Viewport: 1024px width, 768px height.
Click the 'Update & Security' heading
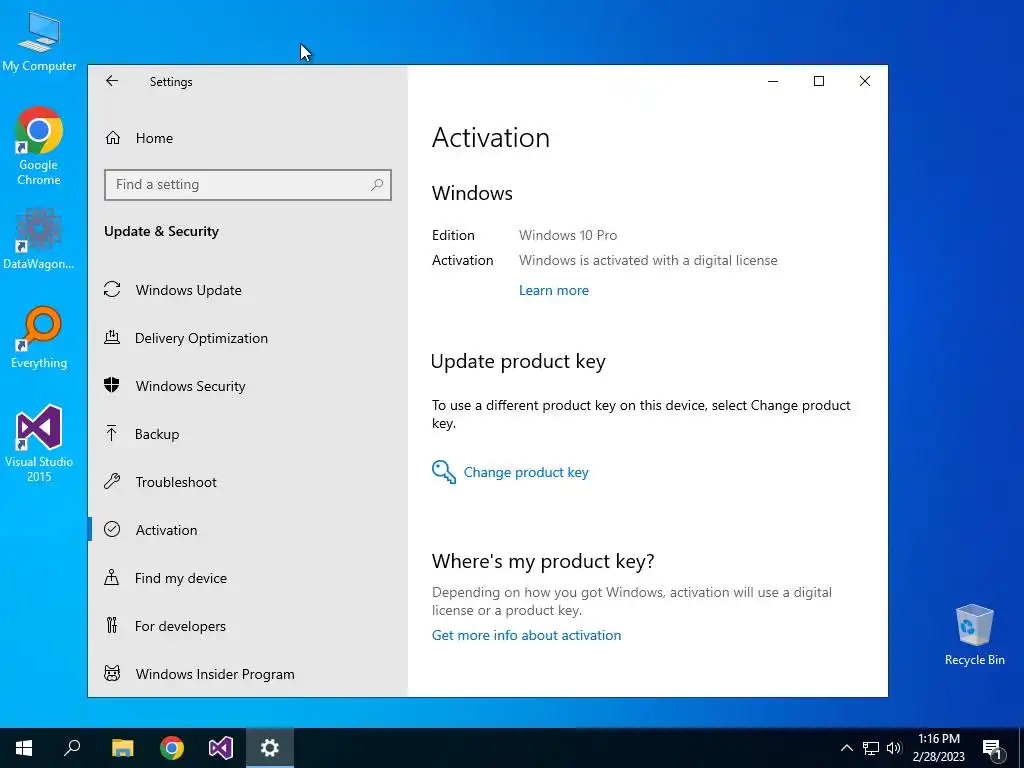point(161,231)
